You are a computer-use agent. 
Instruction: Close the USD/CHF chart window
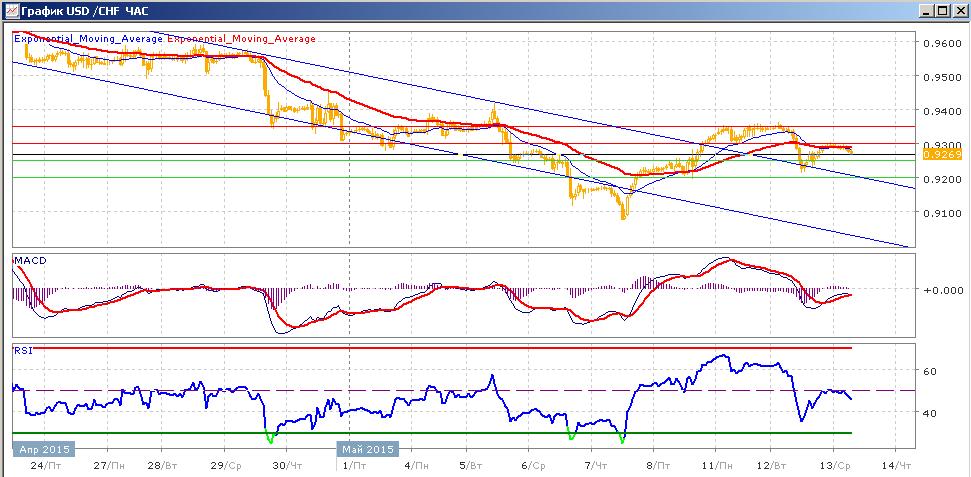click(957, 11)
